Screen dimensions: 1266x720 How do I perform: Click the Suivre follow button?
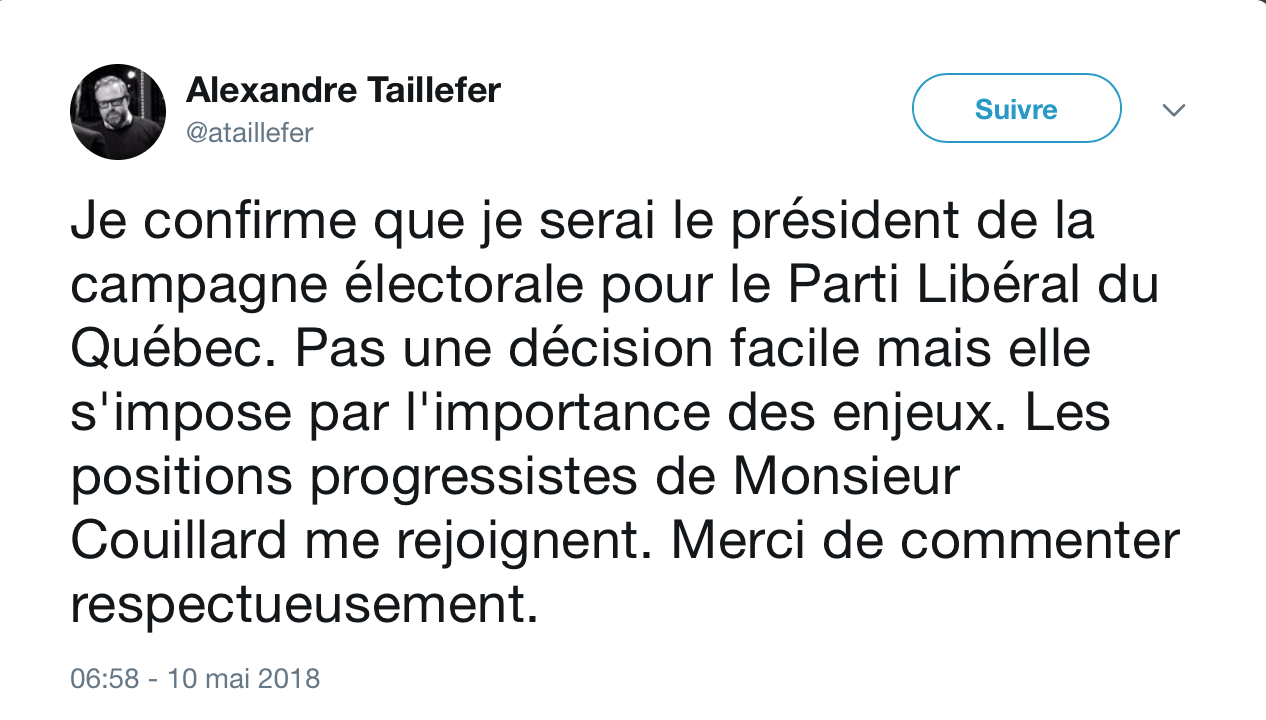pos(1016,108)
